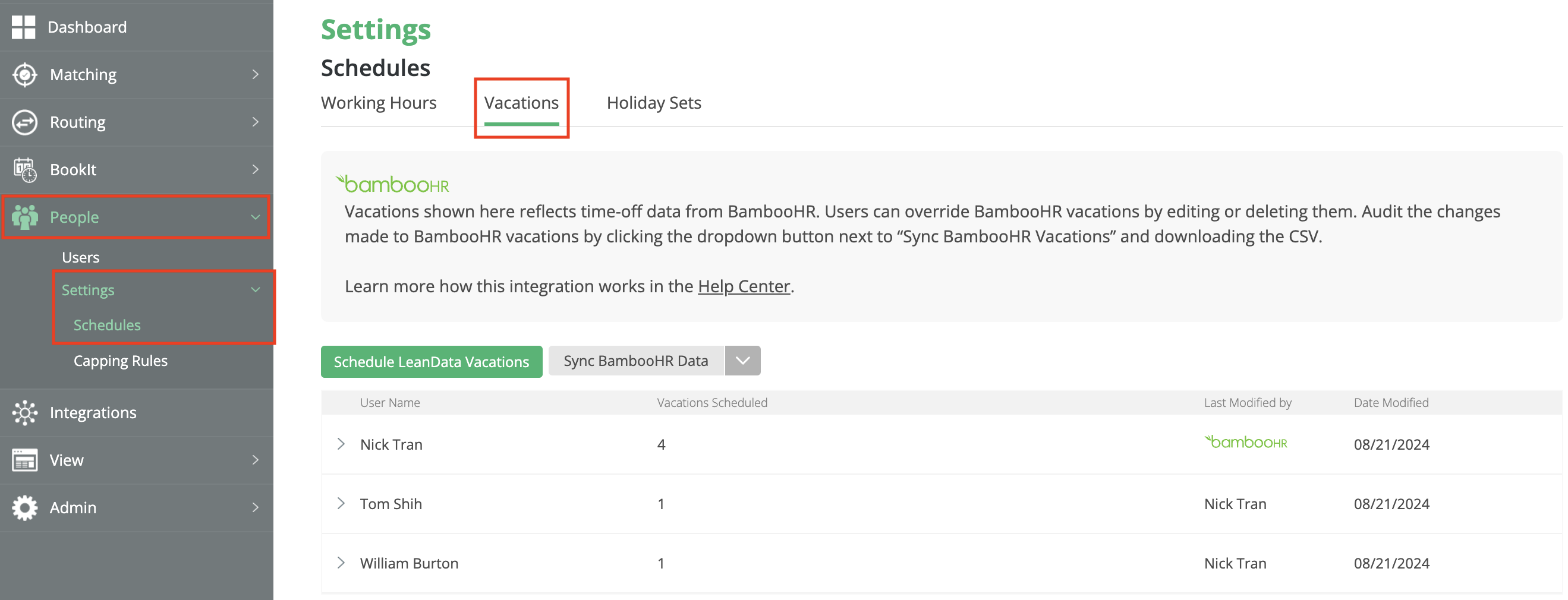Open Capping Rules in the sidebar
Viewport: 1568px width, 600px height.
[121, 361]
